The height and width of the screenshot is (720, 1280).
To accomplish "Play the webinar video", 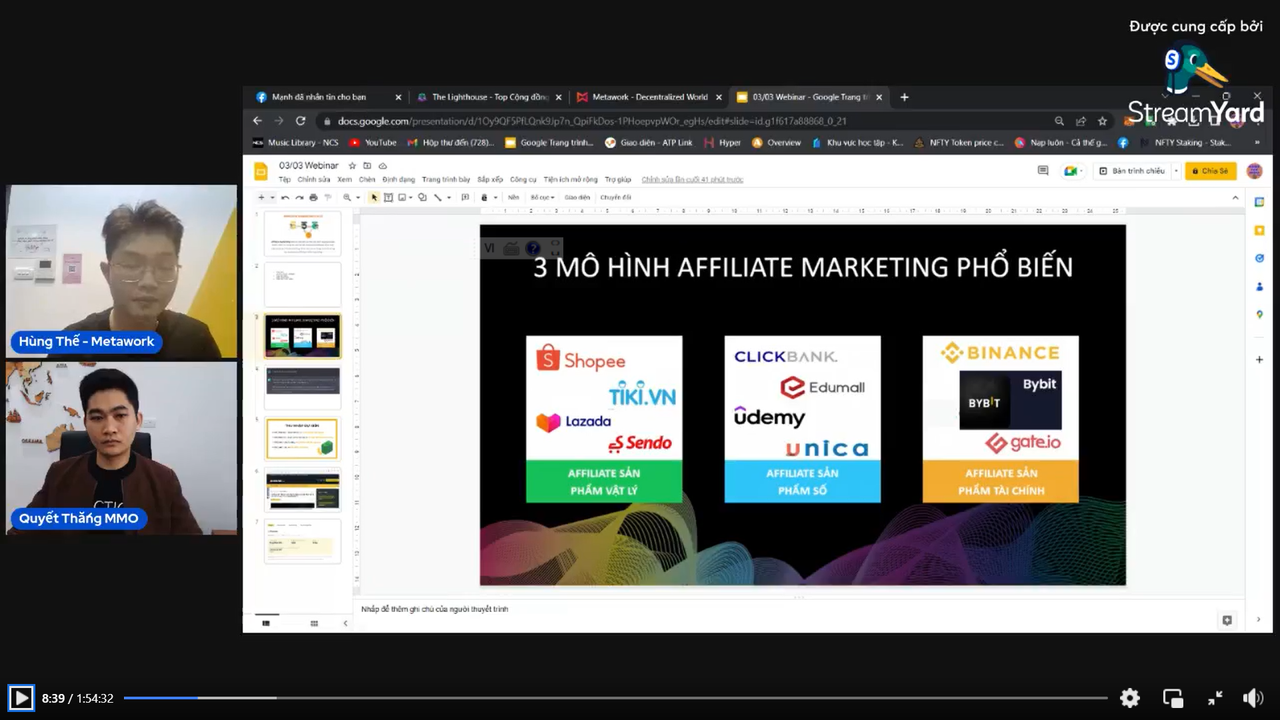I will [x=20, y=698].
